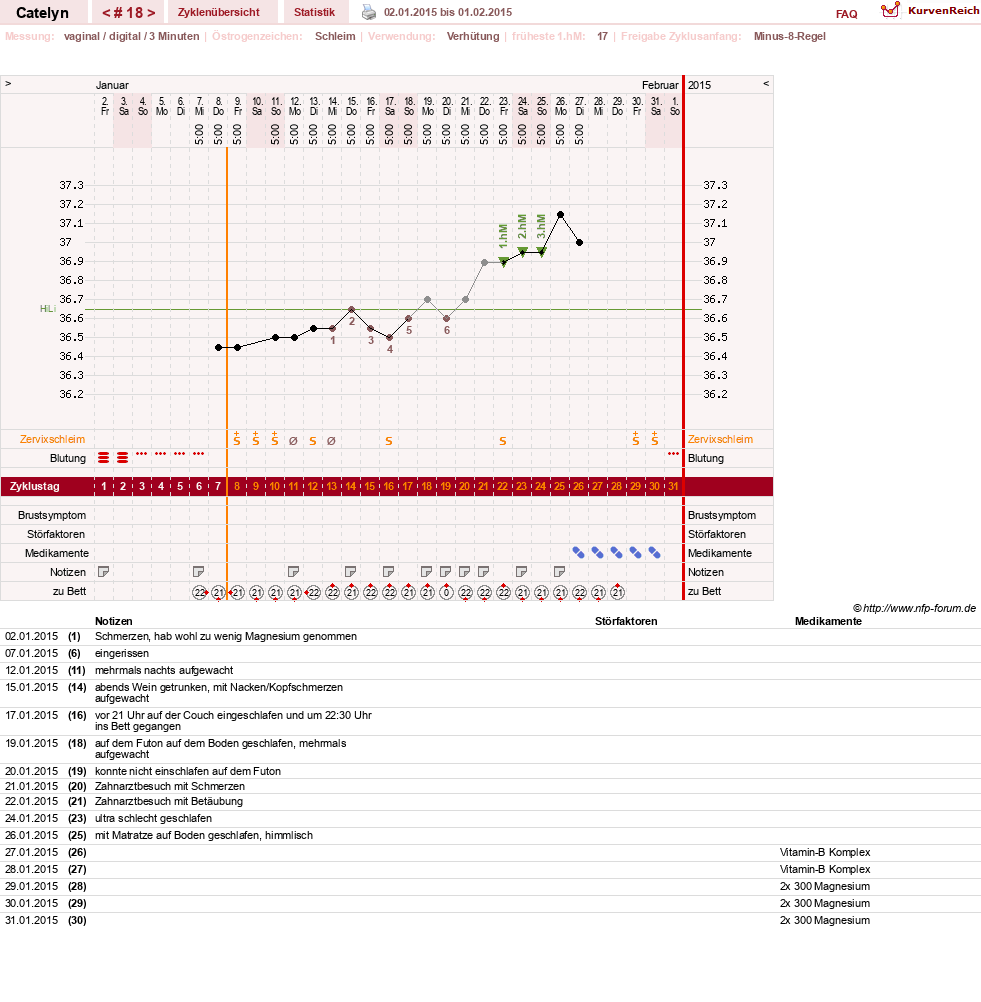Open the note icon on cycle day 1
The image size is (981, 1002).
click(104, 572)
